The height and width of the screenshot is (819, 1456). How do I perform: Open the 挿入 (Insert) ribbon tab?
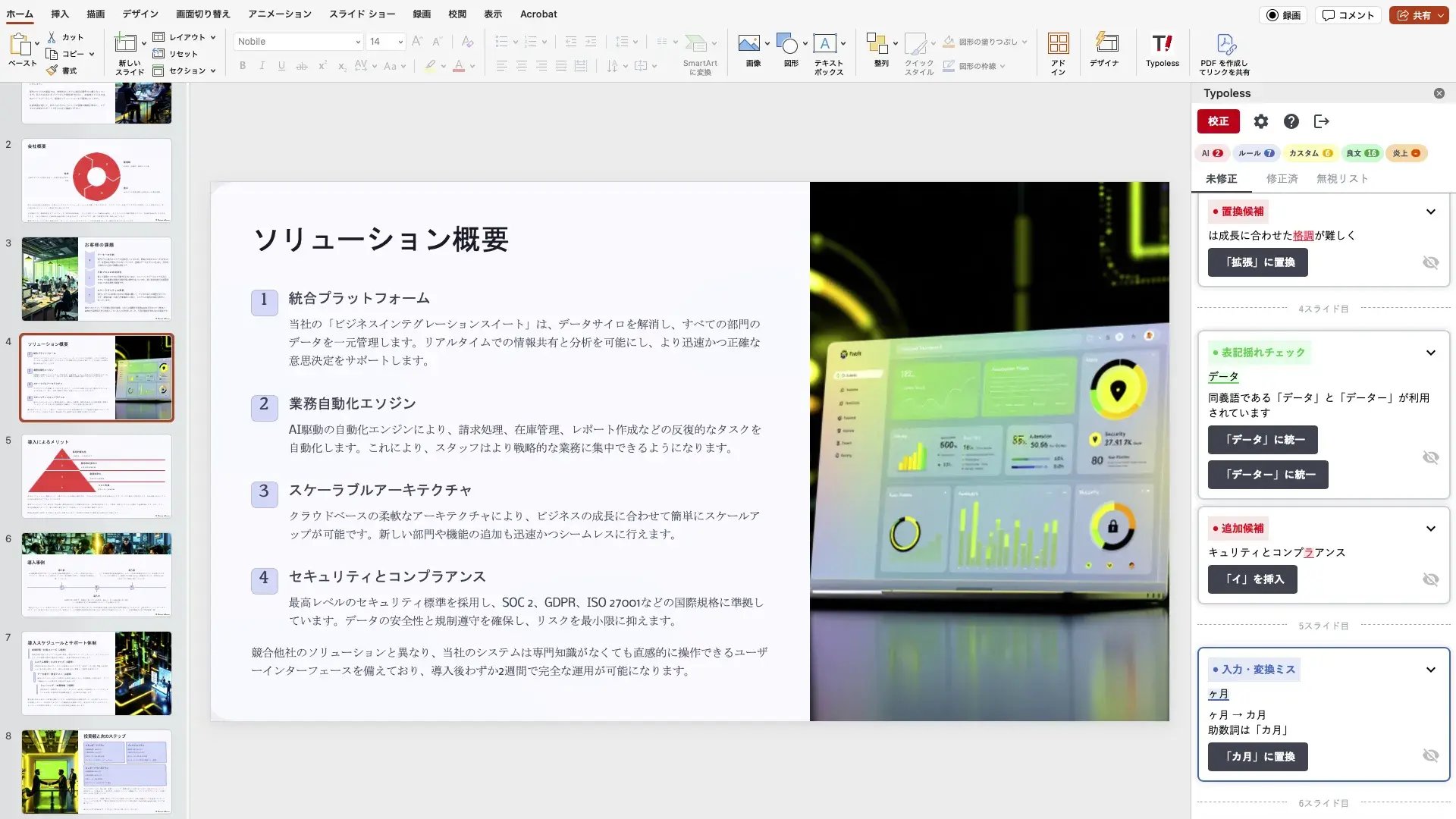click(60, 14)
